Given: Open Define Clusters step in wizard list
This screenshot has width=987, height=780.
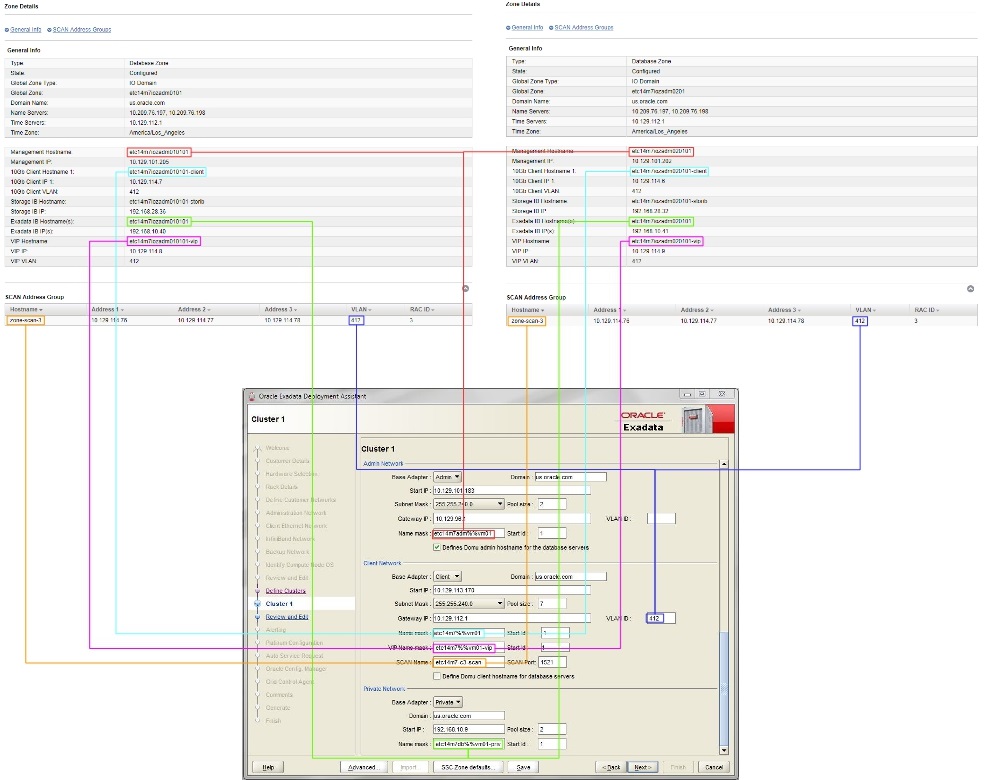Looking at the screenshot, I should (x=286, y=591).
